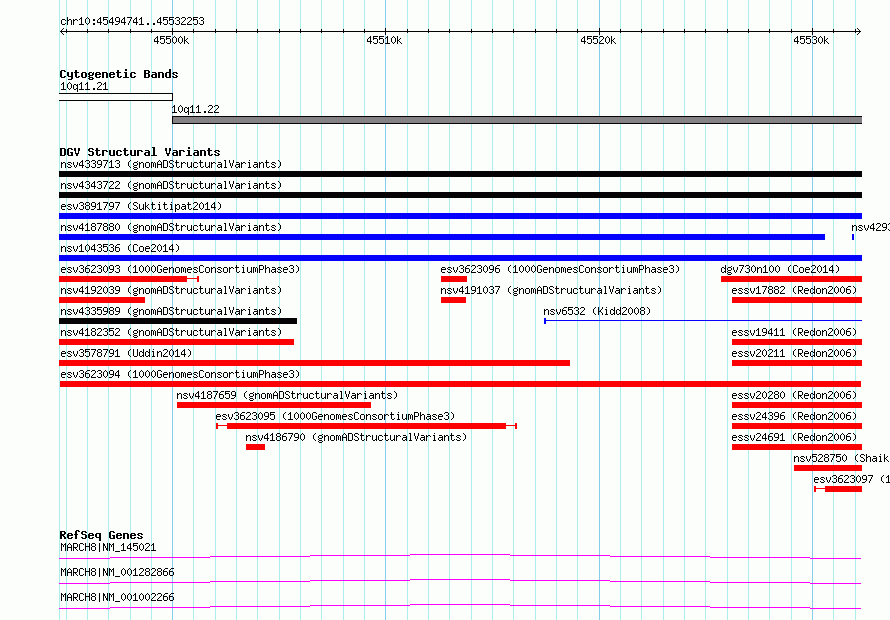This screenshot has width=890, height=620.
Task: Open essv19411 Redon2006 variant
Action: 794,332
